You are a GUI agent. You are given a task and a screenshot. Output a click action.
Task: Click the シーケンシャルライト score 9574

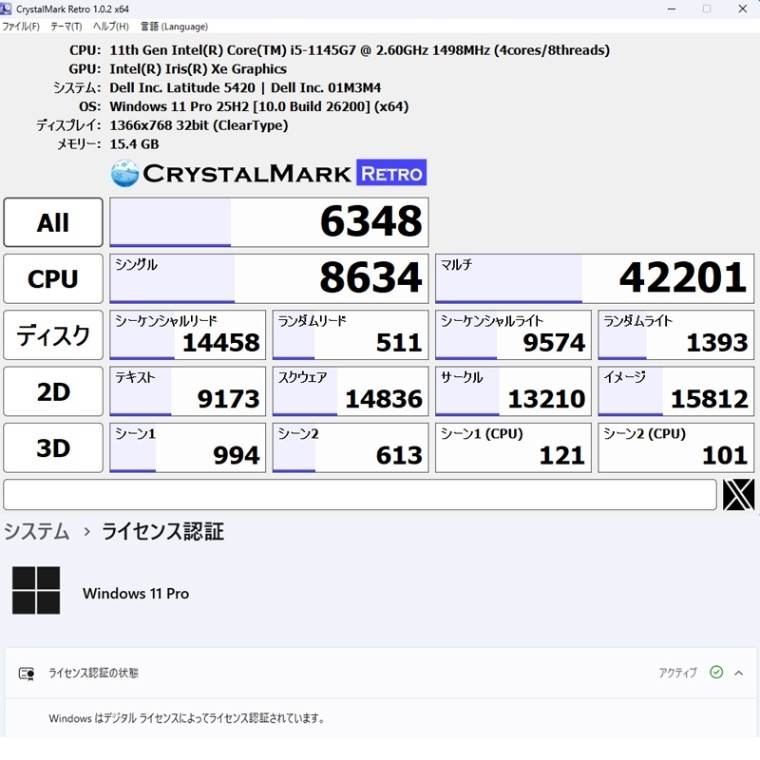point(513,335)
